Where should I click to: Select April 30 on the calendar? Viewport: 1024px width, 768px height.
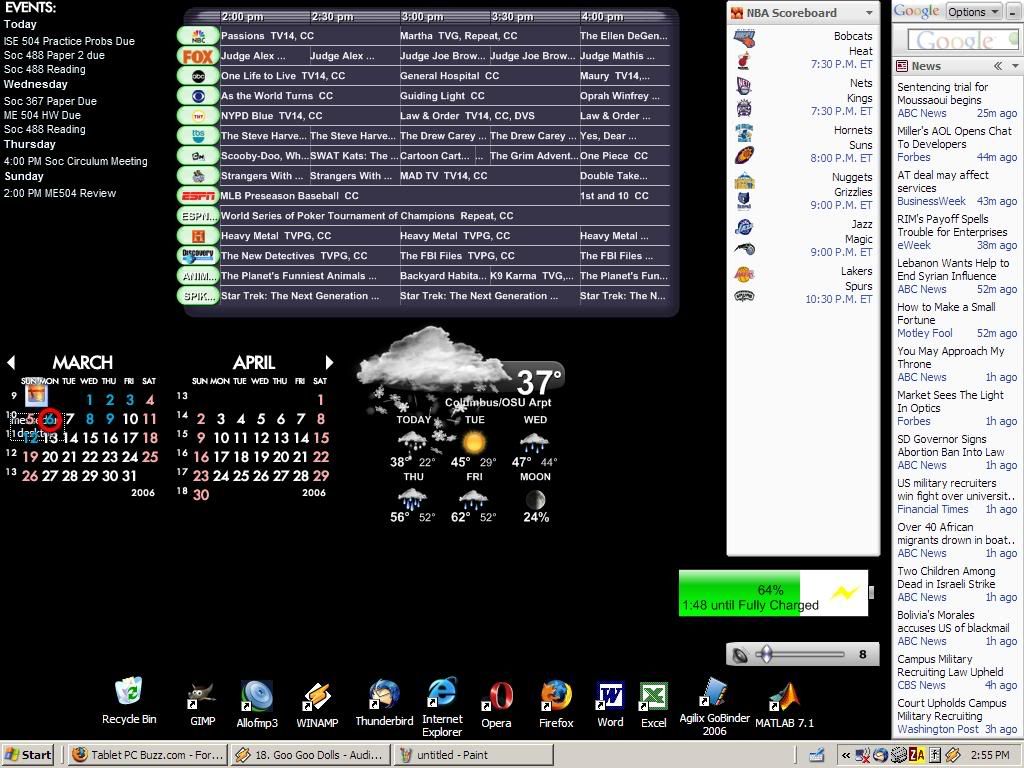[201, 494]
